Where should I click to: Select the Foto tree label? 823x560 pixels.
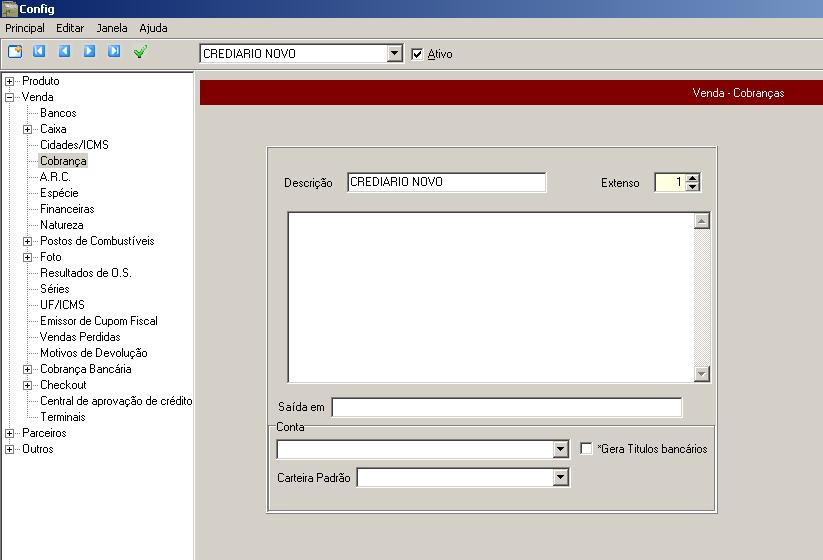click(x=51, y=257)
